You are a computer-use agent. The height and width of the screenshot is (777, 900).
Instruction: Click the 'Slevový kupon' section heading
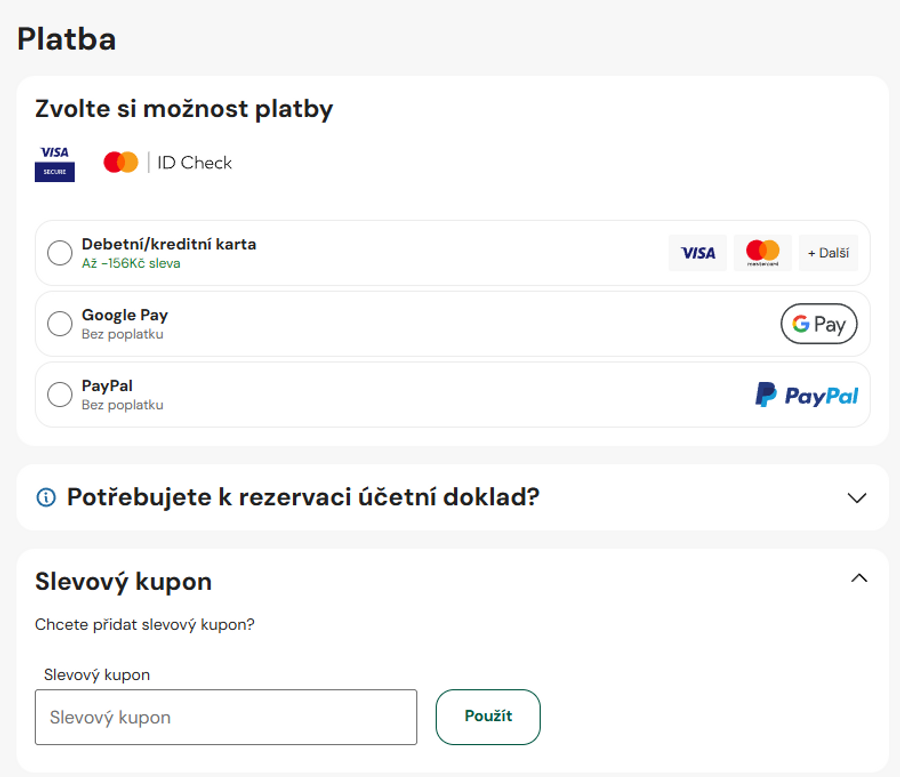(x=123, y=581)
